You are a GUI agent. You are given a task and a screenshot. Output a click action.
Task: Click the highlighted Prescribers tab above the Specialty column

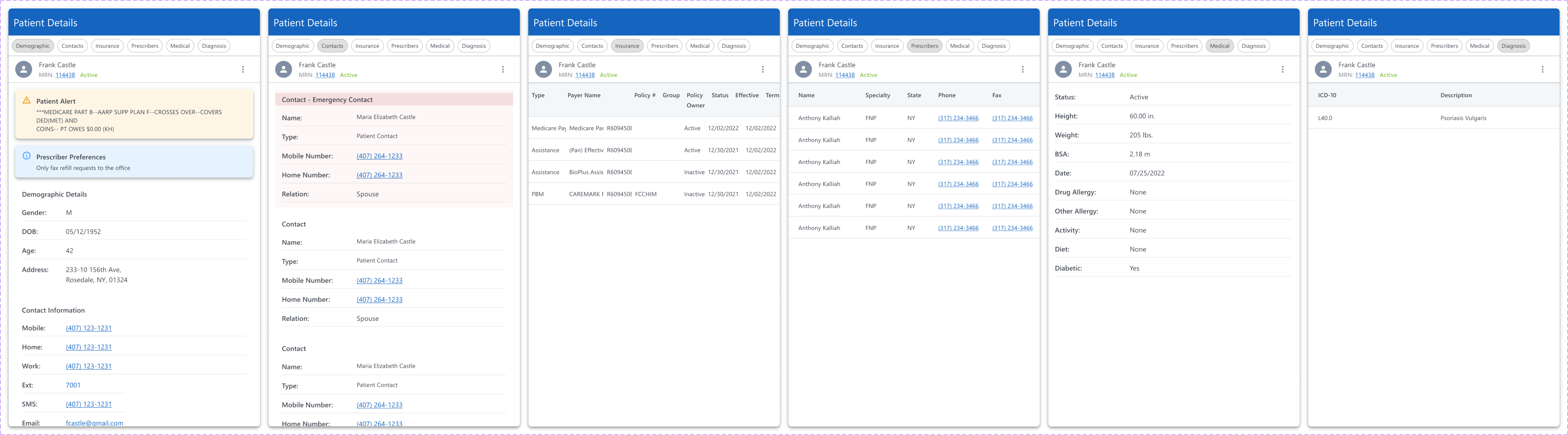click(924, 46)
